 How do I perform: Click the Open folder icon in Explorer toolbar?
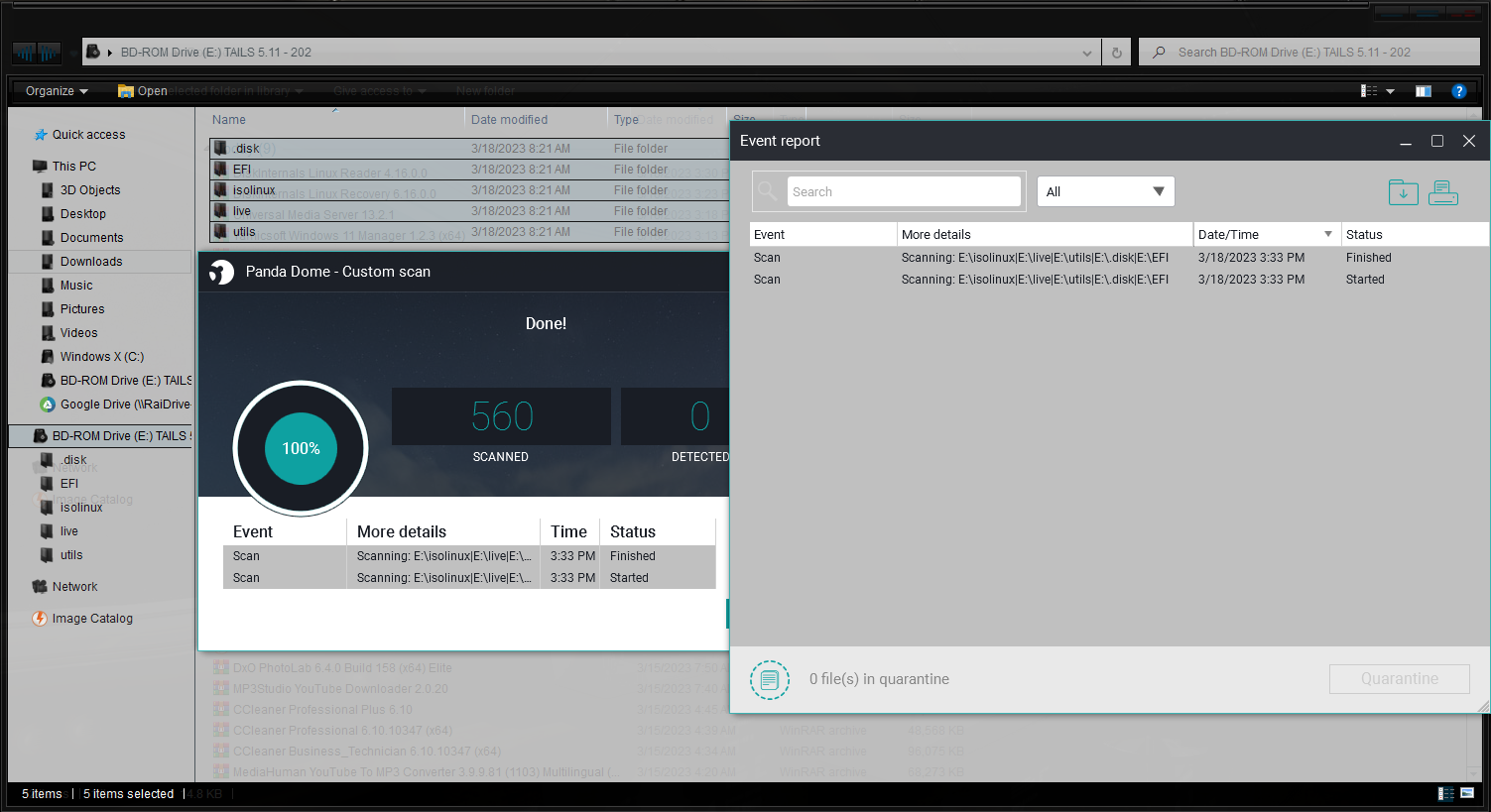126,91
